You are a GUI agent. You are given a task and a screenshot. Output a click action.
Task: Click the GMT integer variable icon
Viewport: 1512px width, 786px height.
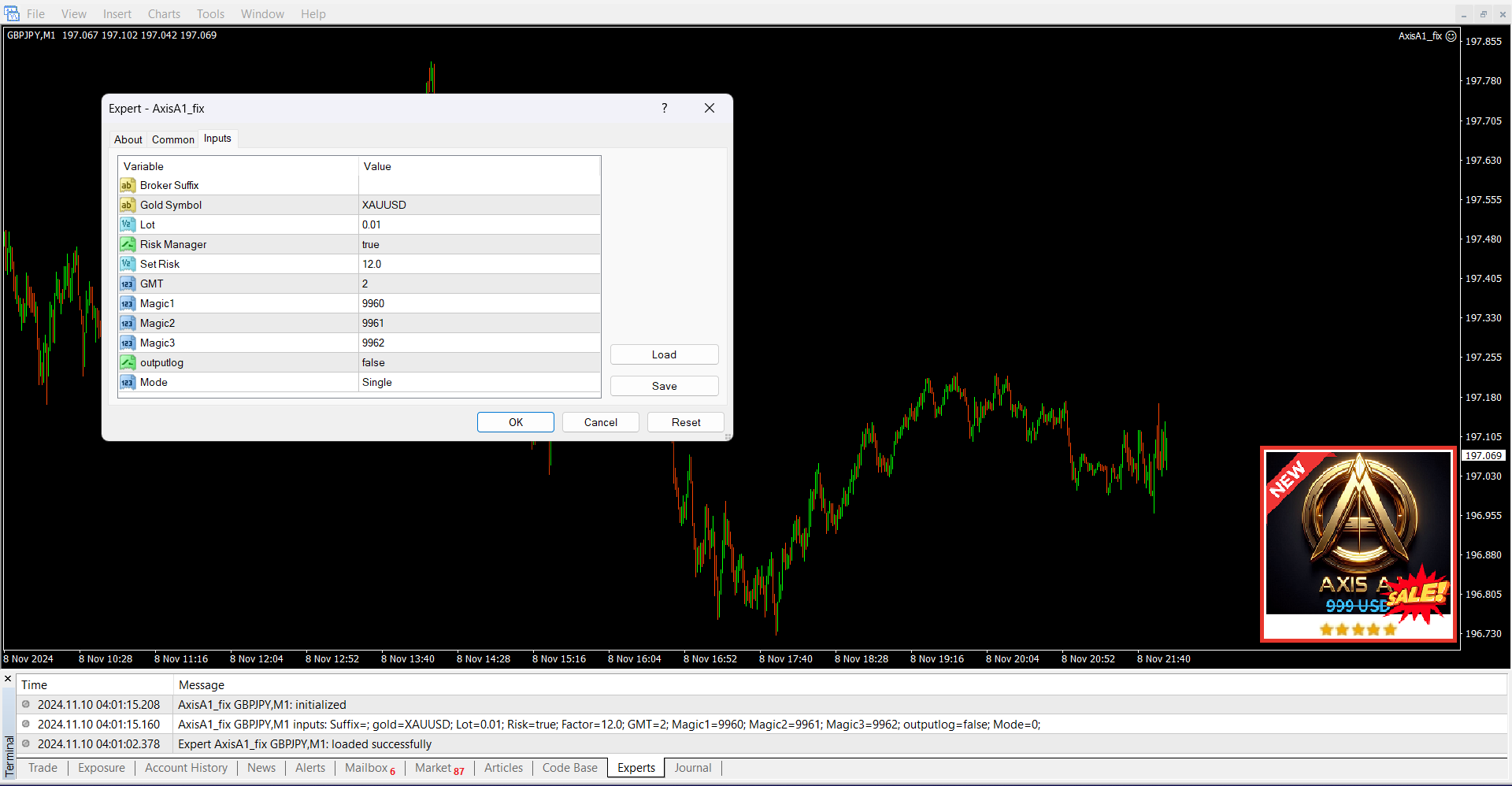[x=127, y=284]
